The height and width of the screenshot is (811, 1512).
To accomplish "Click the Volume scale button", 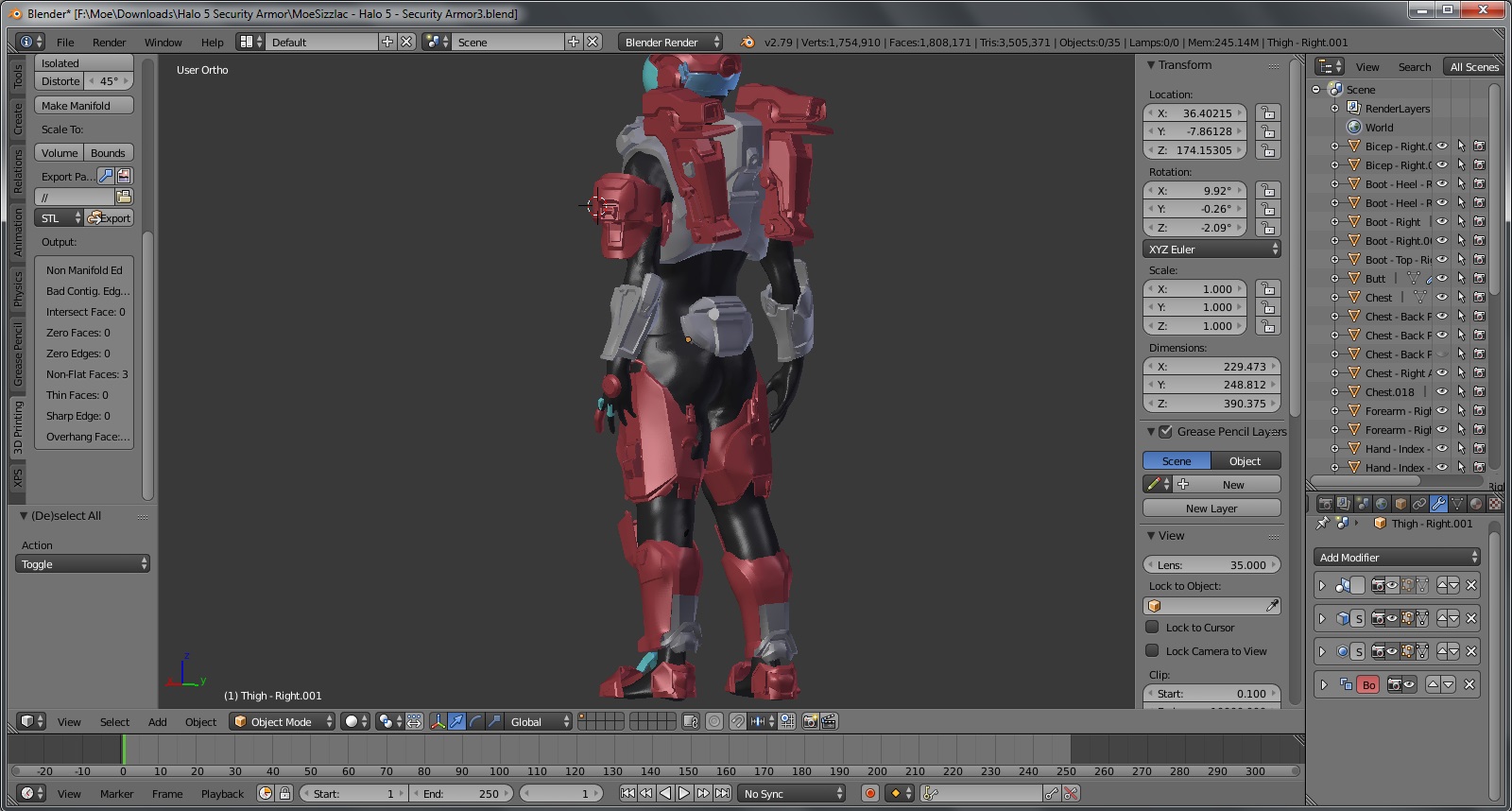I will tap(60, 152).
